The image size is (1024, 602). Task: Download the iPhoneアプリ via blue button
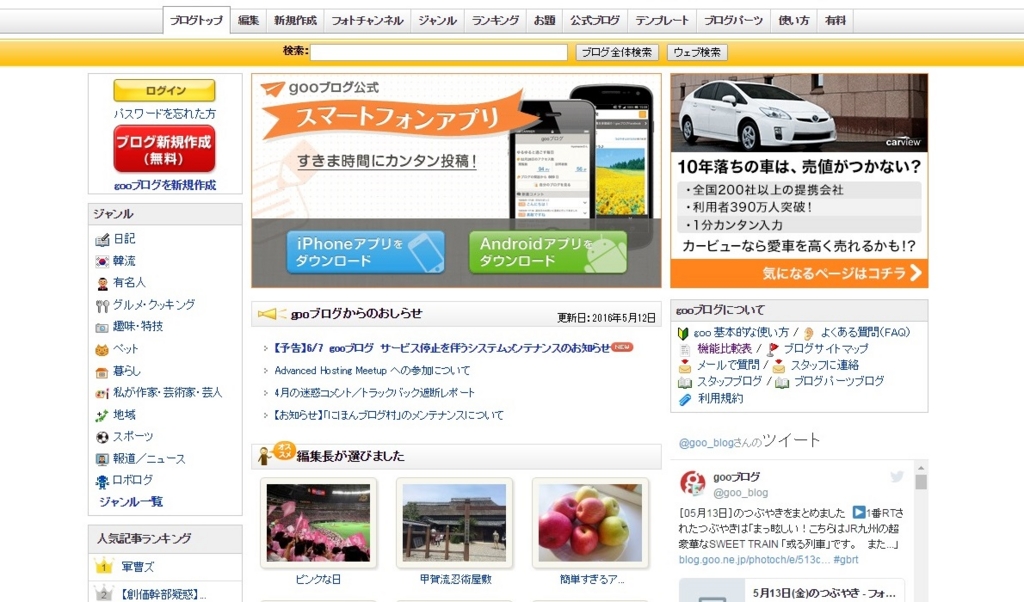pyautogui.click(x=365, y=252)
